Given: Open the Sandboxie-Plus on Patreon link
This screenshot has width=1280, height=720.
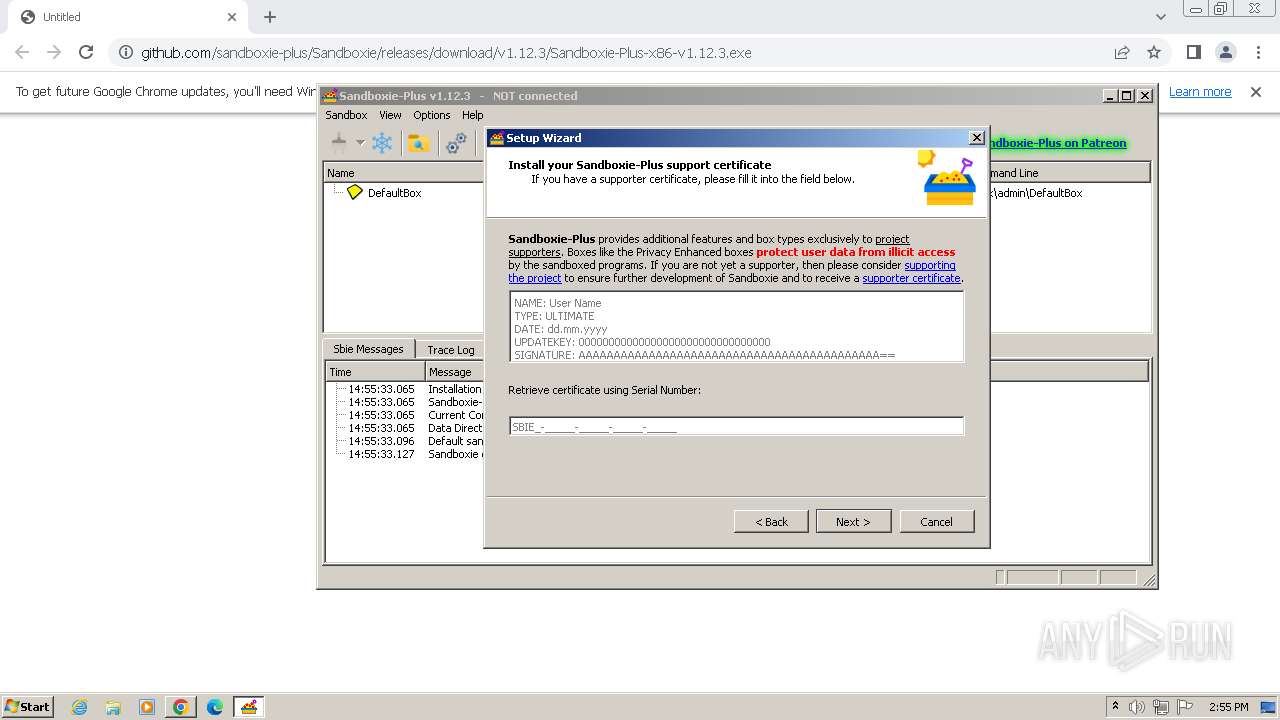Looking at the screenshot, I should click(1057, 143).
